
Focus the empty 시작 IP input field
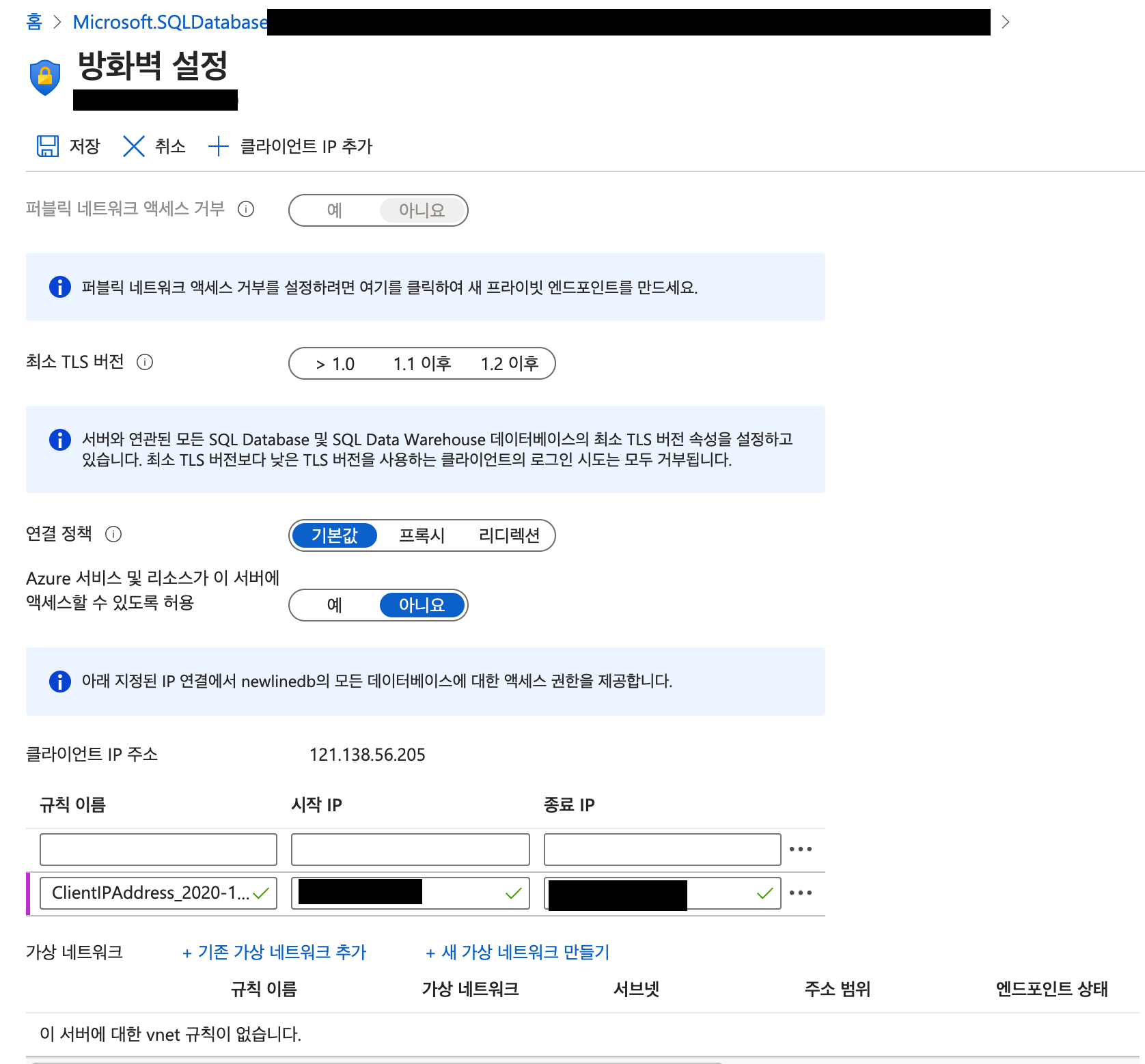pos(411,850)
